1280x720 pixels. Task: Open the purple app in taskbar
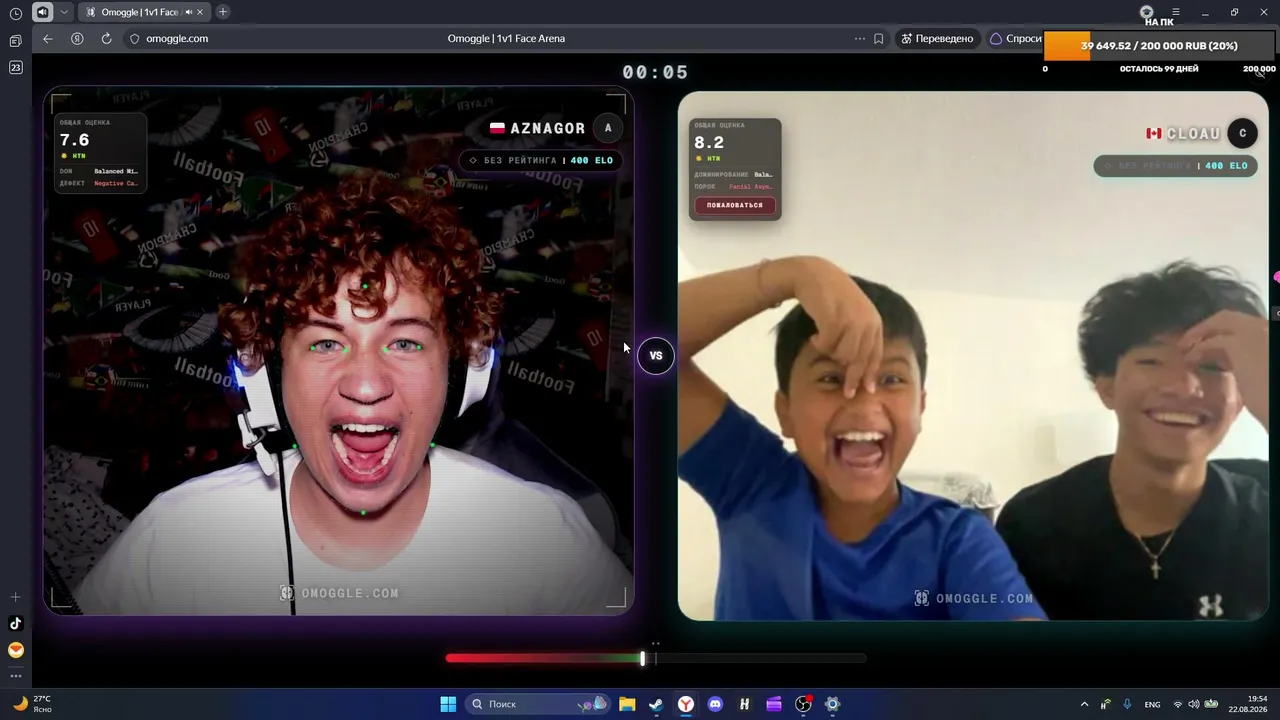click(774, 704)
